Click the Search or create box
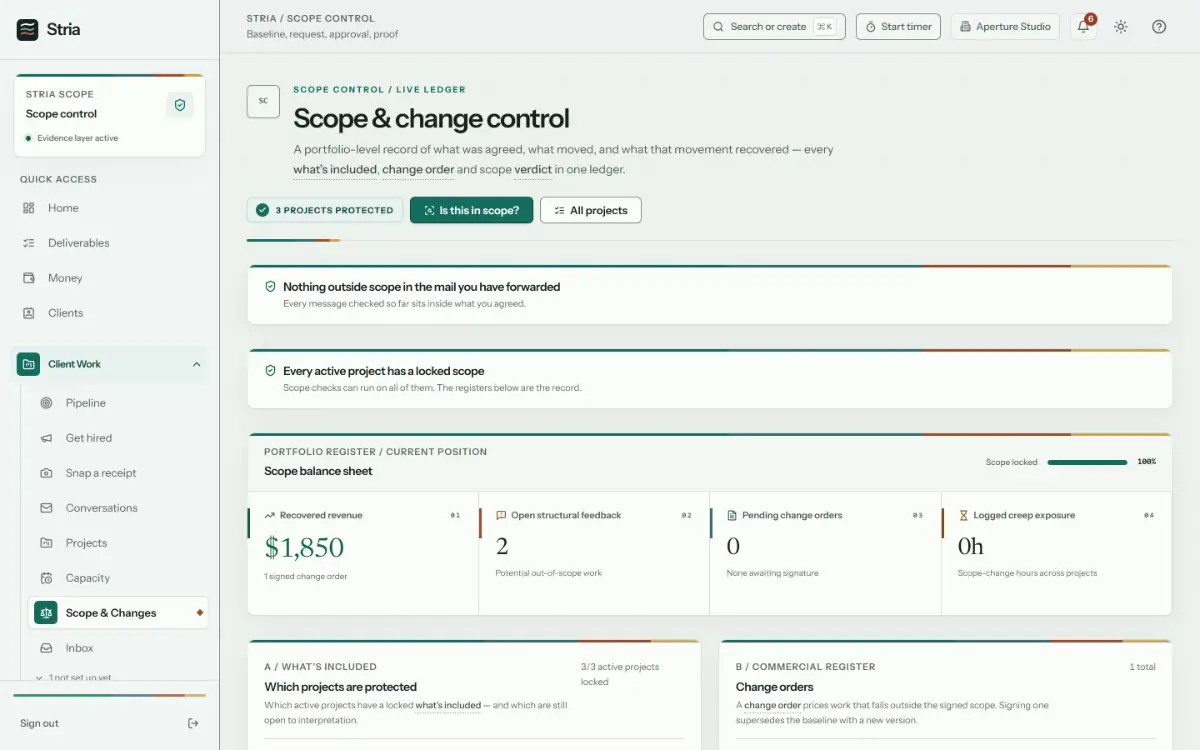 coord(774,27)
